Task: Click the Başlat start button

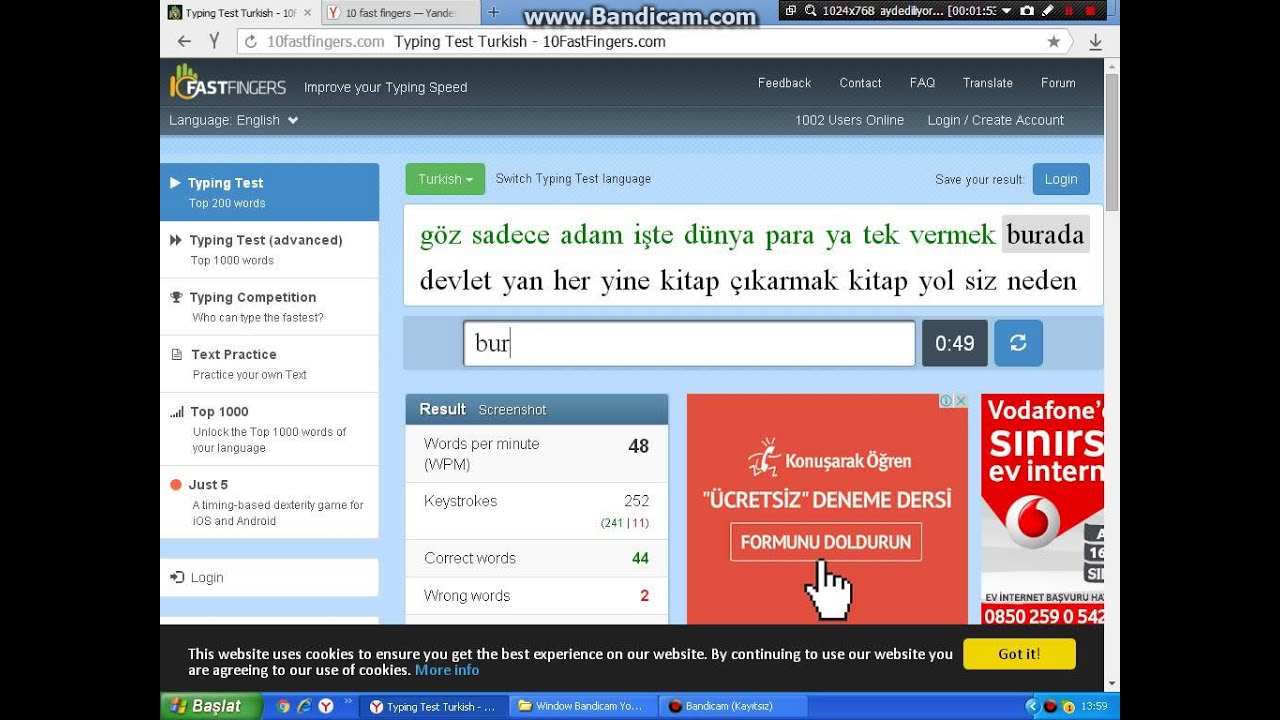Action: (x=211, y=706)
